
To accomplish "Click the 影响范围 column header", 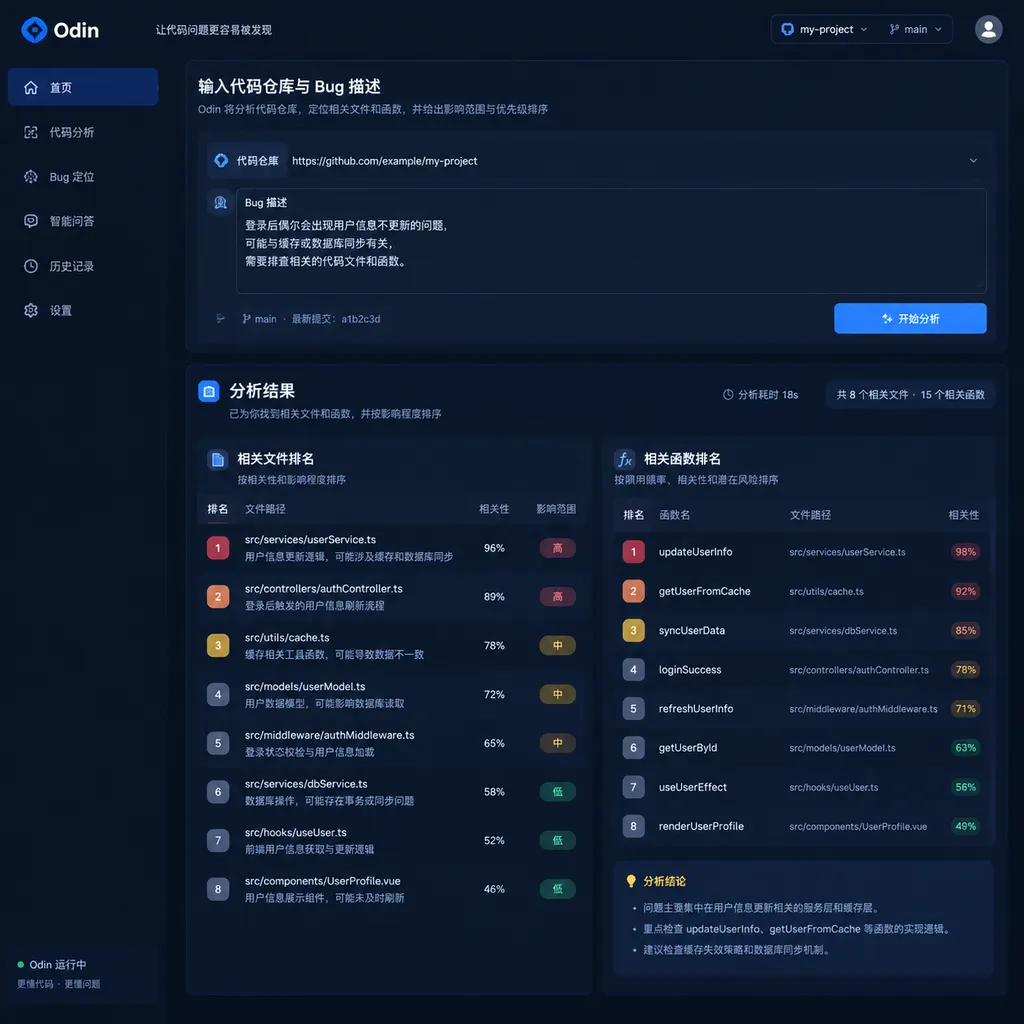I will (x=556, y=509).
